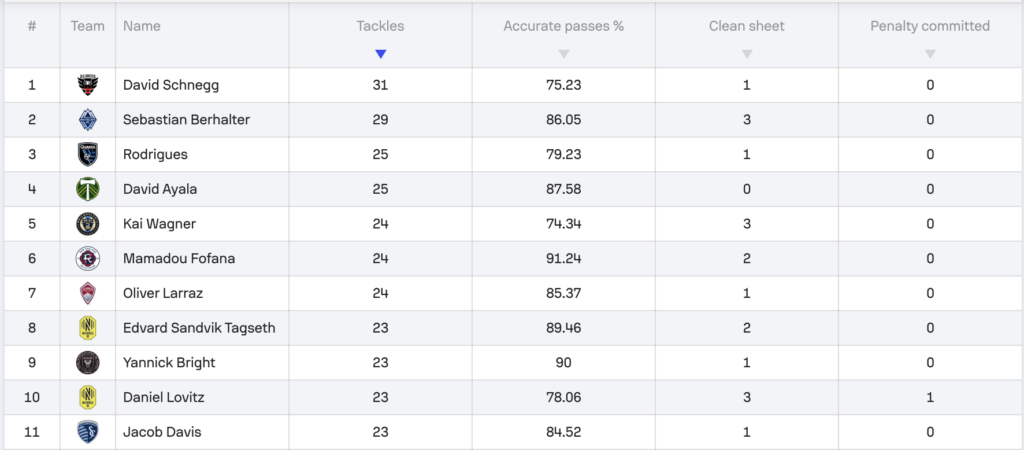Click the Nashville crest next to Daniel Lovitz
The image size is (1024, 450).
[x=88, y=397]
